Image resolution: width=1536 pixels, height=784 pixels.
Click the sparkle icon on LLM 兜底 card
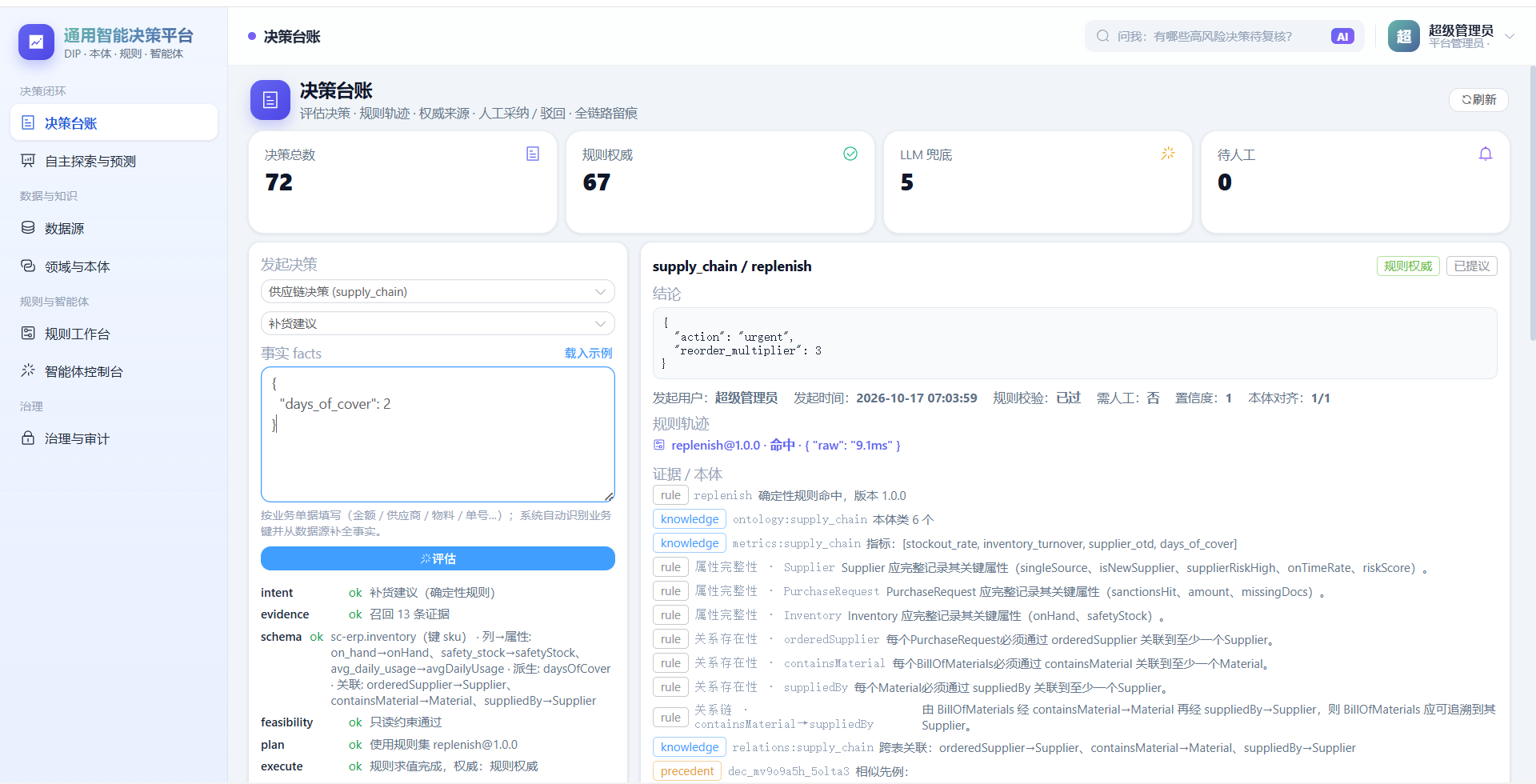coord(1168,154)
